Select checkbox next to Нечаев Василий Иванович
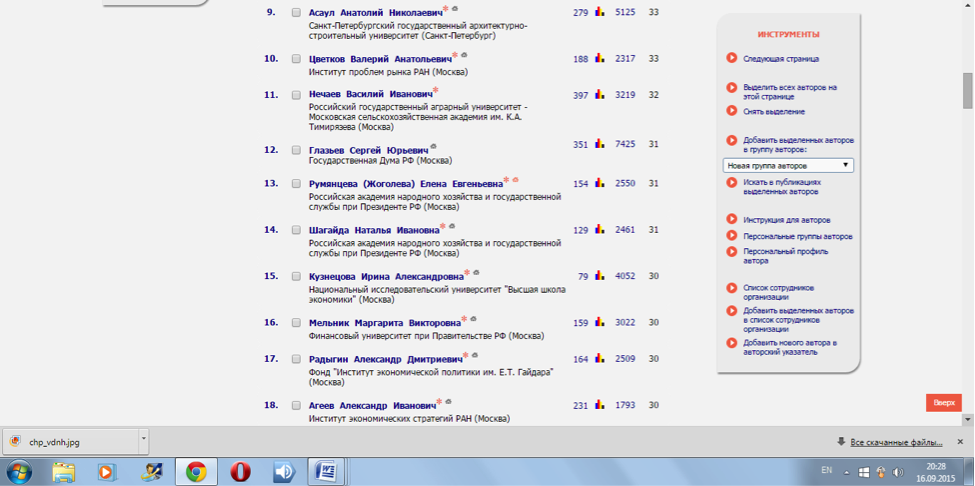Viewport: 975px width, 486px height. pos(296,95)
